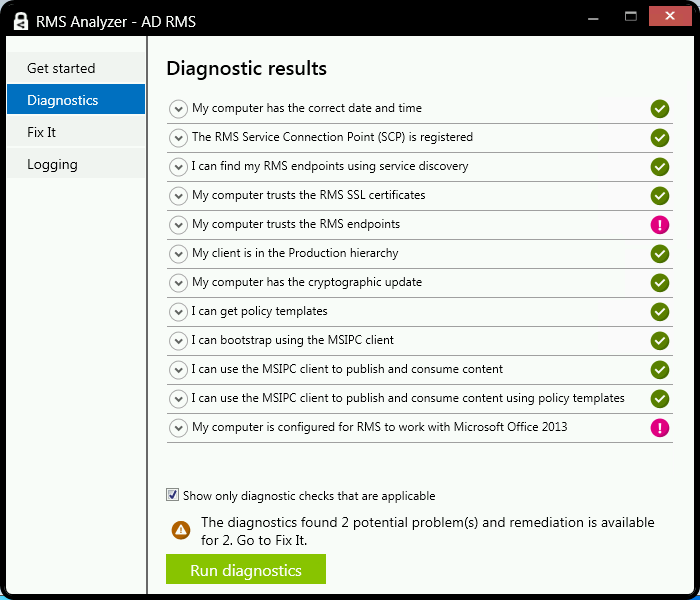
Task: Click the red alert icon for Microsoft Office 2013 check
Action: (660, 428)
